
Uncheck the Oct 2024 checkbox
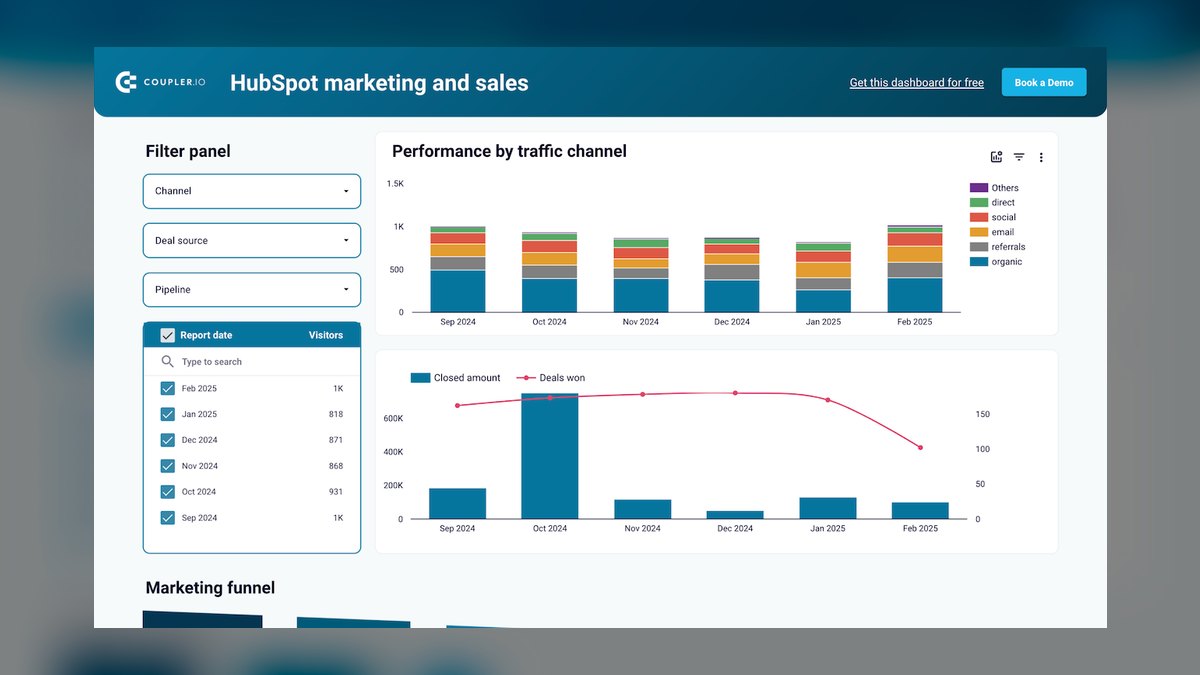pos(167,492)
